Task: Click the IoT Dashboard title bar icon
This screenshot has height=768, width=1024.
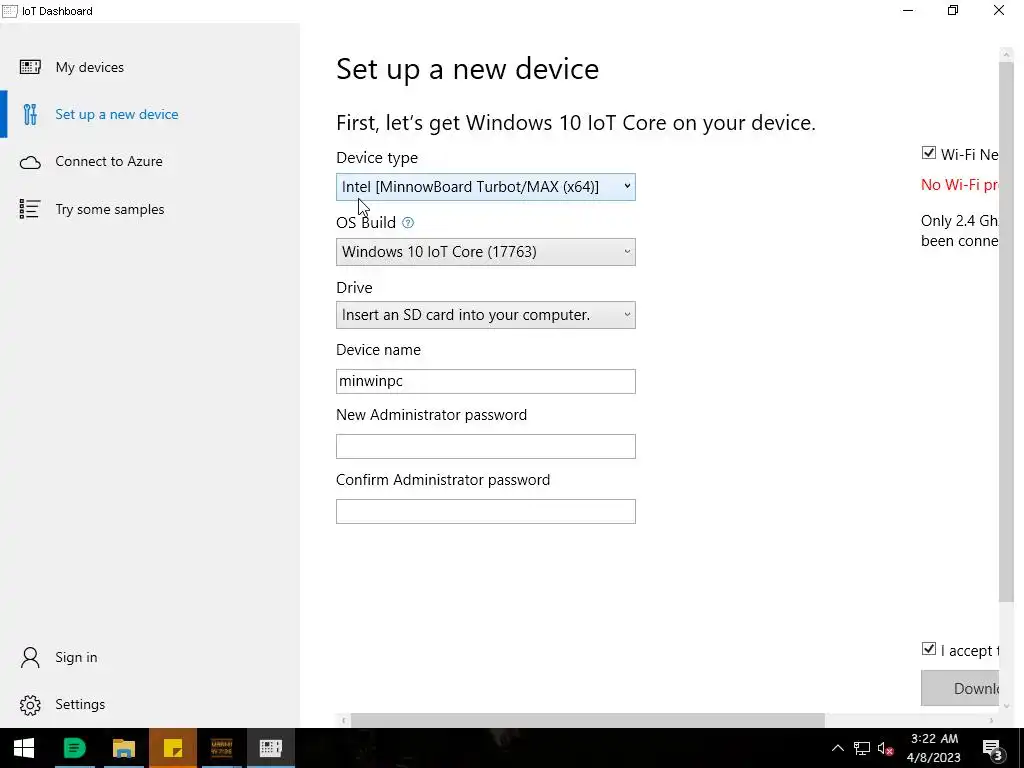Action: pos(10,11)
